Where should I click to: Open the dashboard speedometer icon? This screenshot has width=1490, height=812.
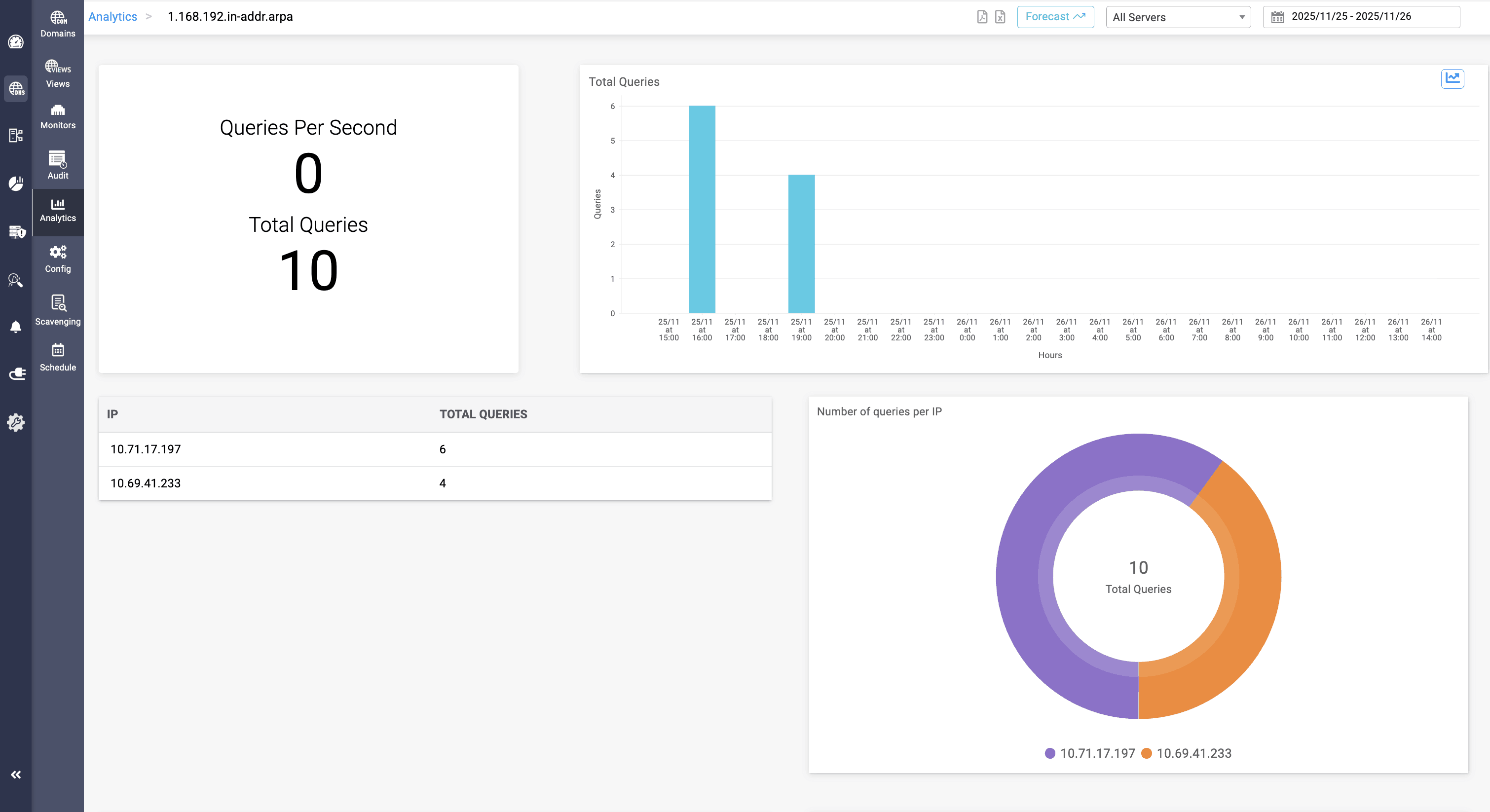coord(16,42)
